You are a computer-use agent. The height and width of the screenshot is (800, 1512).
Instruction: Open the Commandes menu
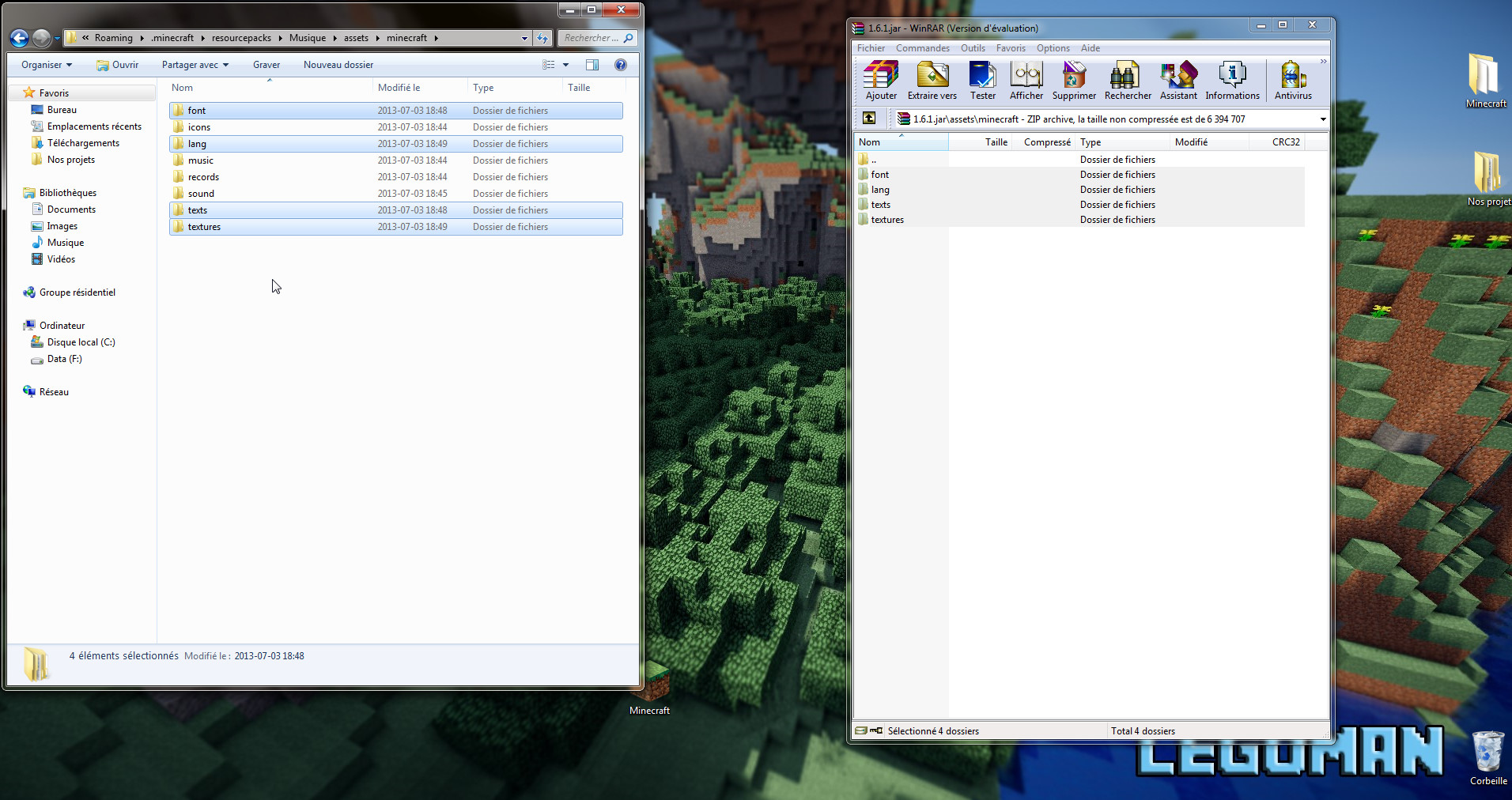point(922,48)
